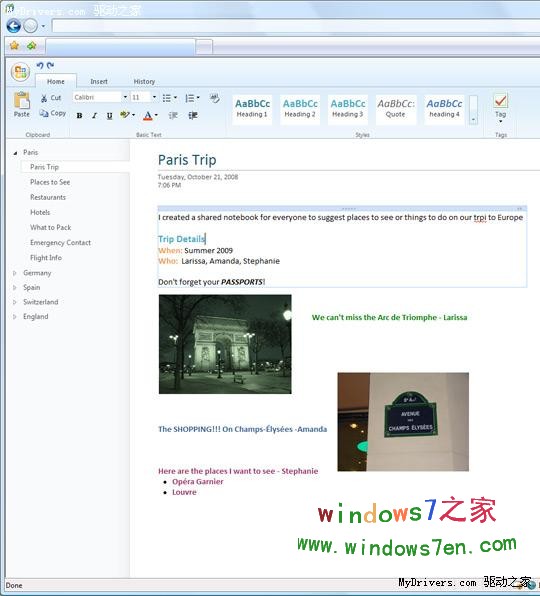The height and width of the screenshot is (596, 540).
Task: Switch to the History ribbon tab
Action: 144,81
